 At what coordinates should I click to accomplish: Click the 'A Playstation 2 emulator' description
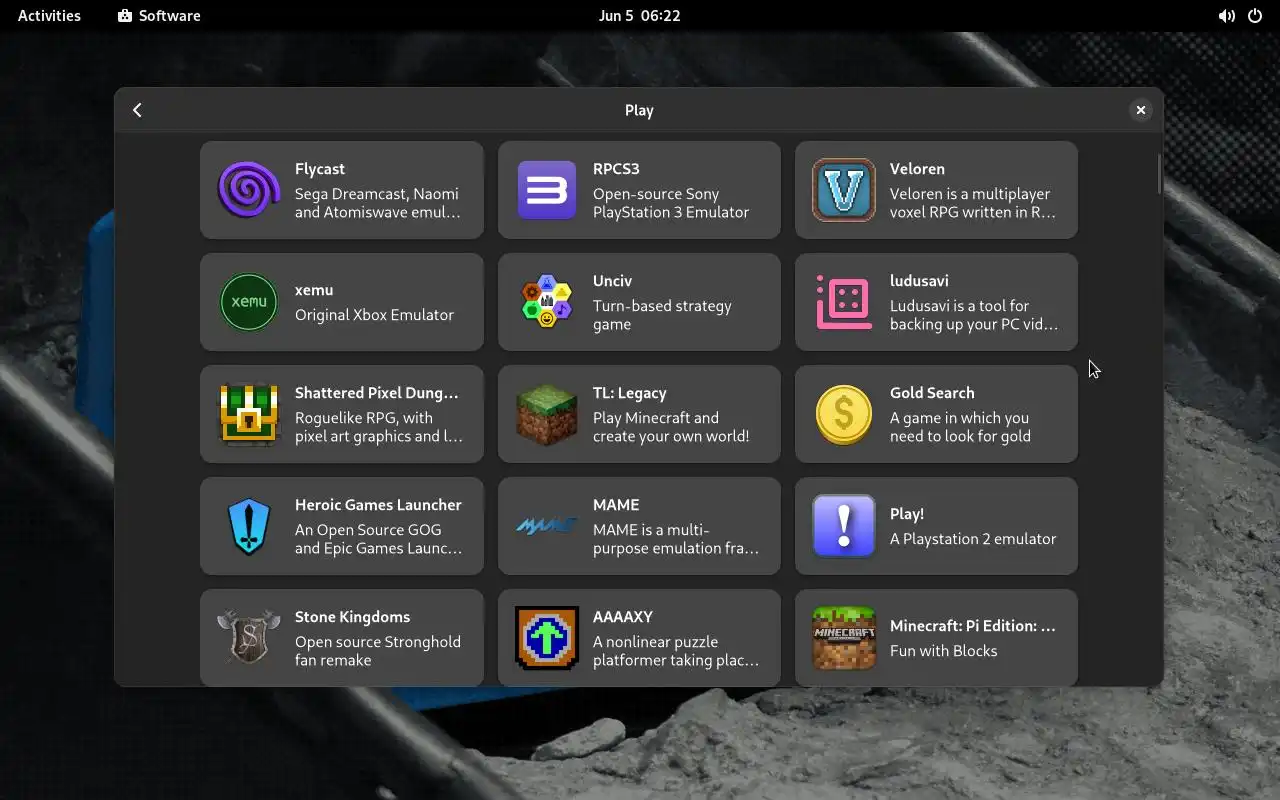(x=973, y=539)
